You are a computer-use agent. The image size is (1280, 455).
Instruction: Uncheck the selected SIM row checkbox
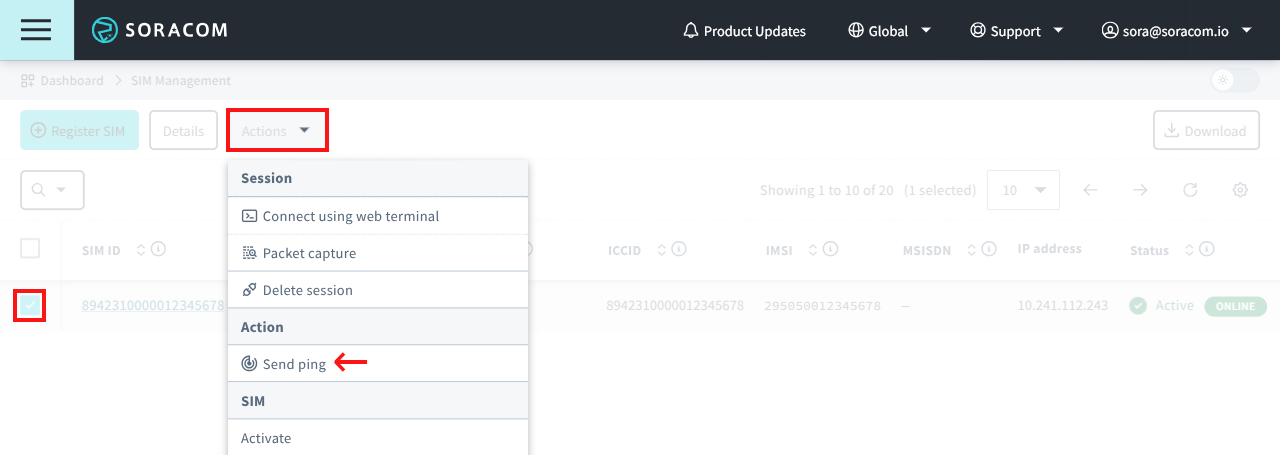[x=30, y=305]
